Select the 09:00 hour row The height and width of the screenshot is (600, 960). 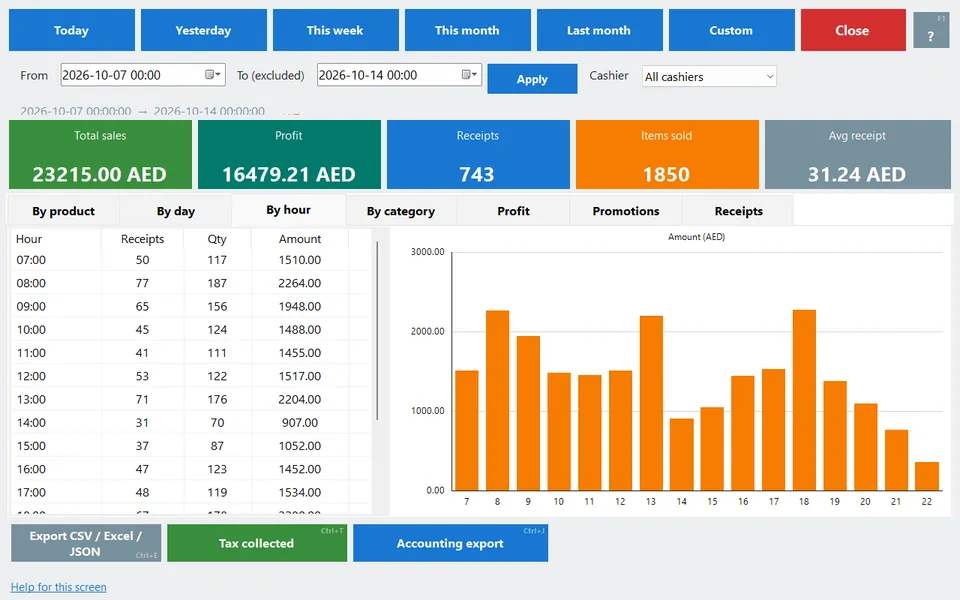click(191, 306)
